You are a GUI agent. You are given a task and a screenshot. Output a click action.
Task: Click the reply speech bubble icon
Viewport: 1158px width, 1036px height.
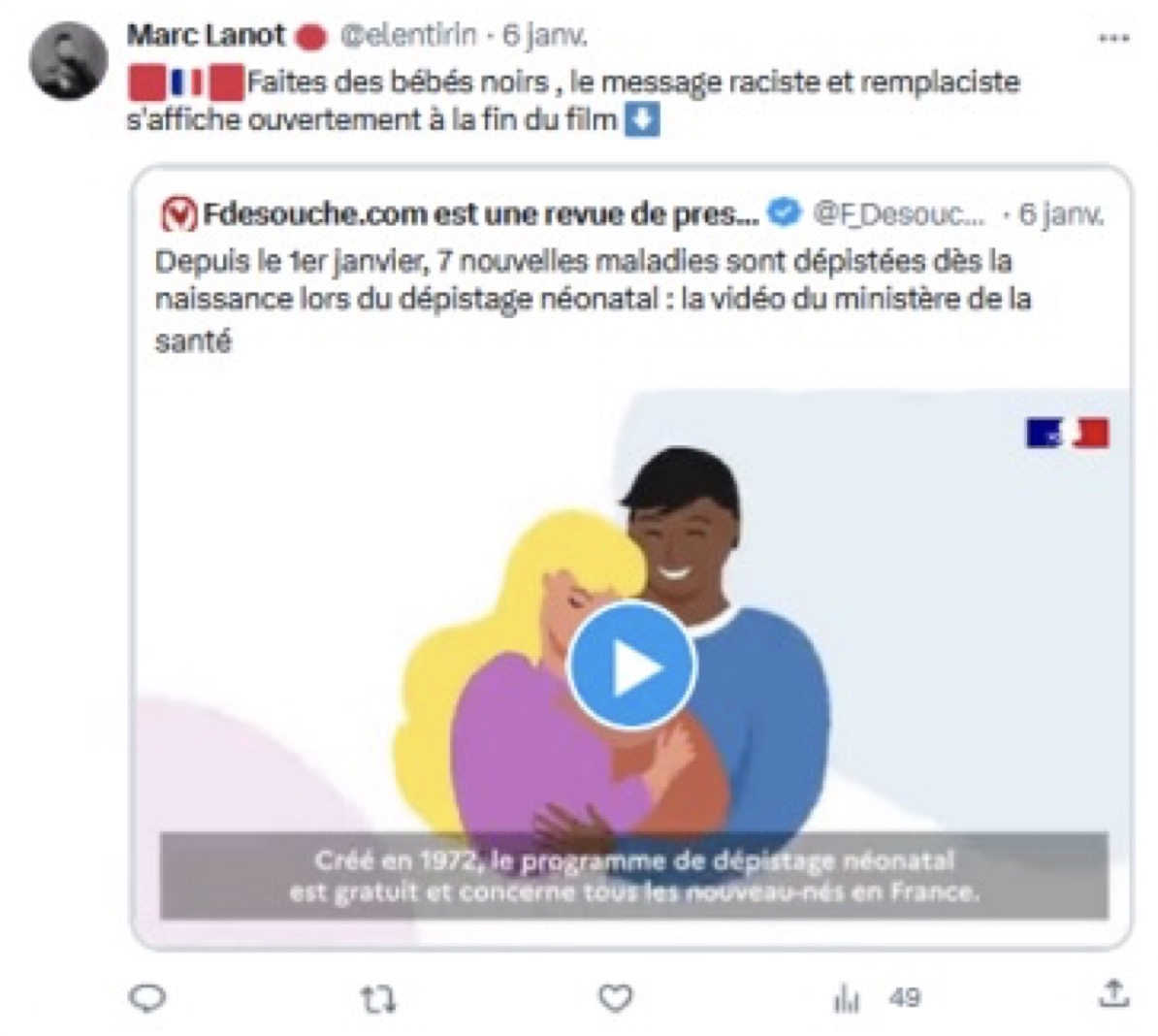click(147, 998)
